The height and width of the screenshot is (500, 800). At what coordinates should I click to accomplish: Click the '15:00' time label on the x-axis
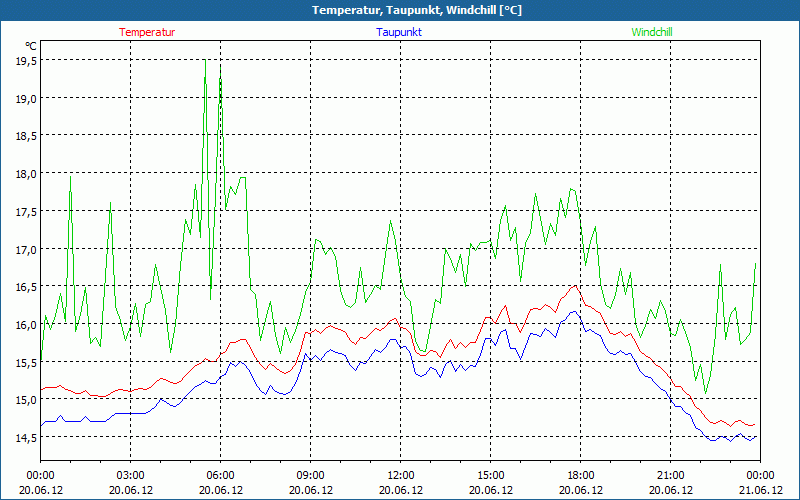490,476
